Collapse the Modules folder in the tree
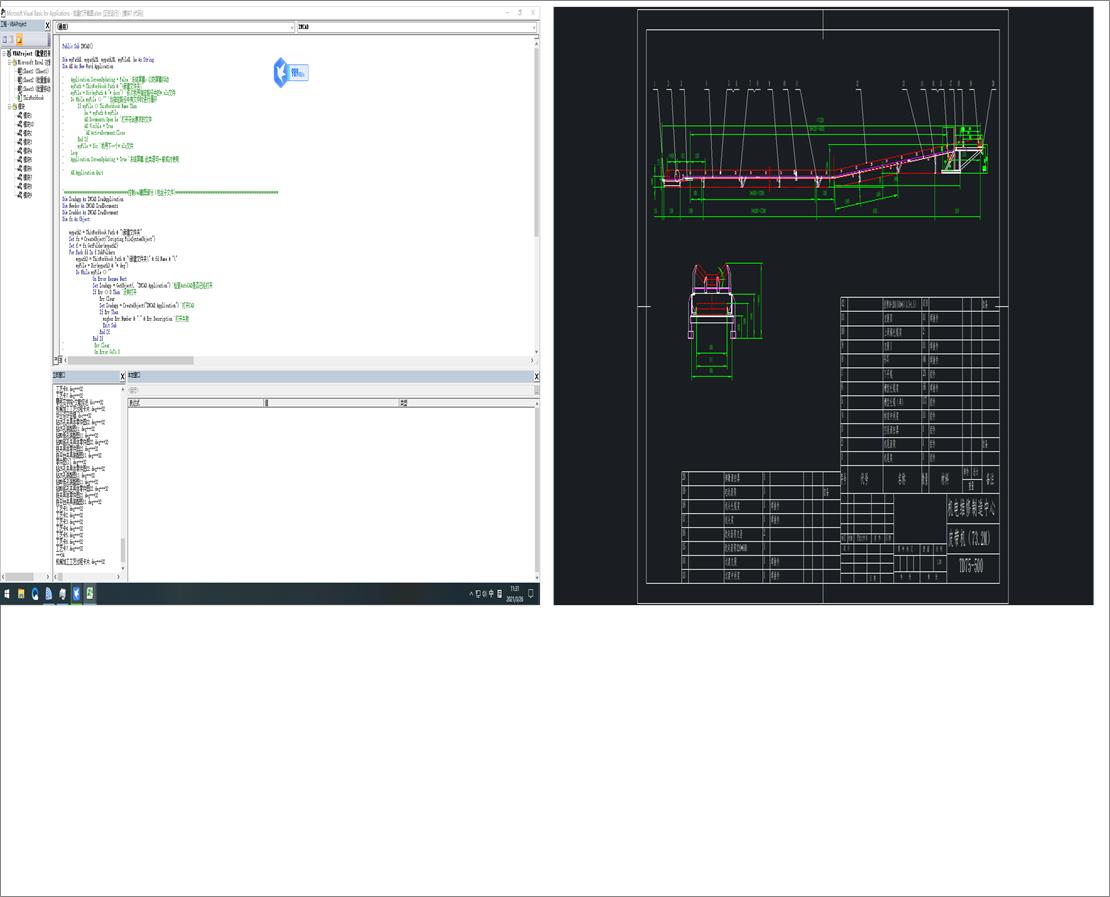This screenshot has width=1110, height=897. coord(9,106)
